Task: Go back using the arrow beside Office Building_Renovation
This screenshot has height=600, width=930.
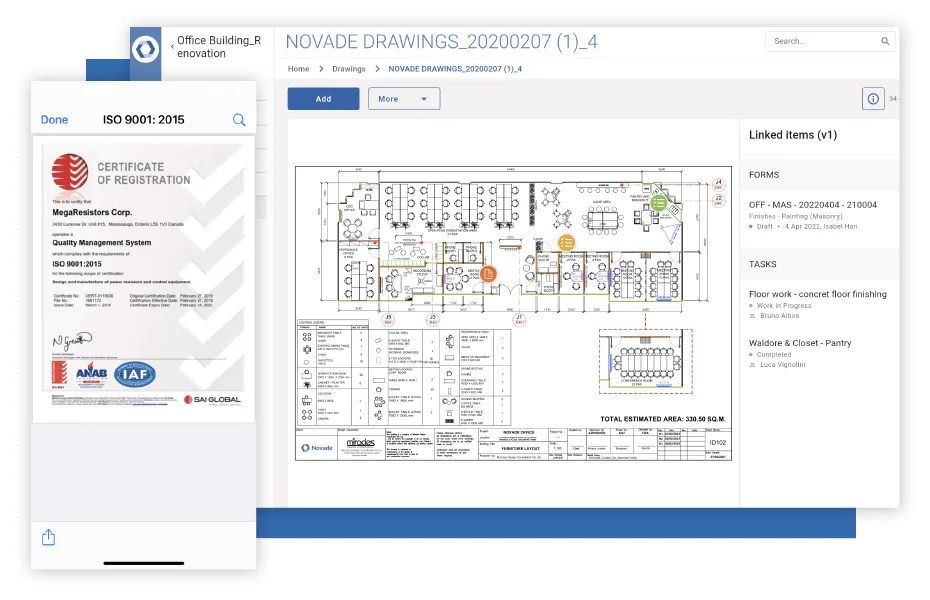Action: tap(172, 46)
